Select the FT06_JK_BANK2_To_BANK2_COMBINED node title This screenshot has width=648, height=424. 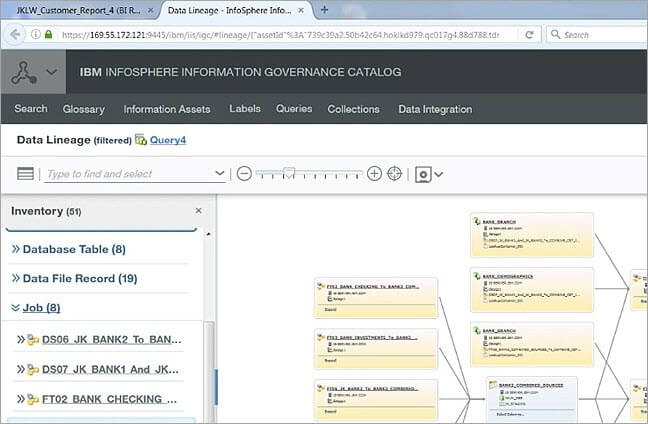tap(372, 388)
